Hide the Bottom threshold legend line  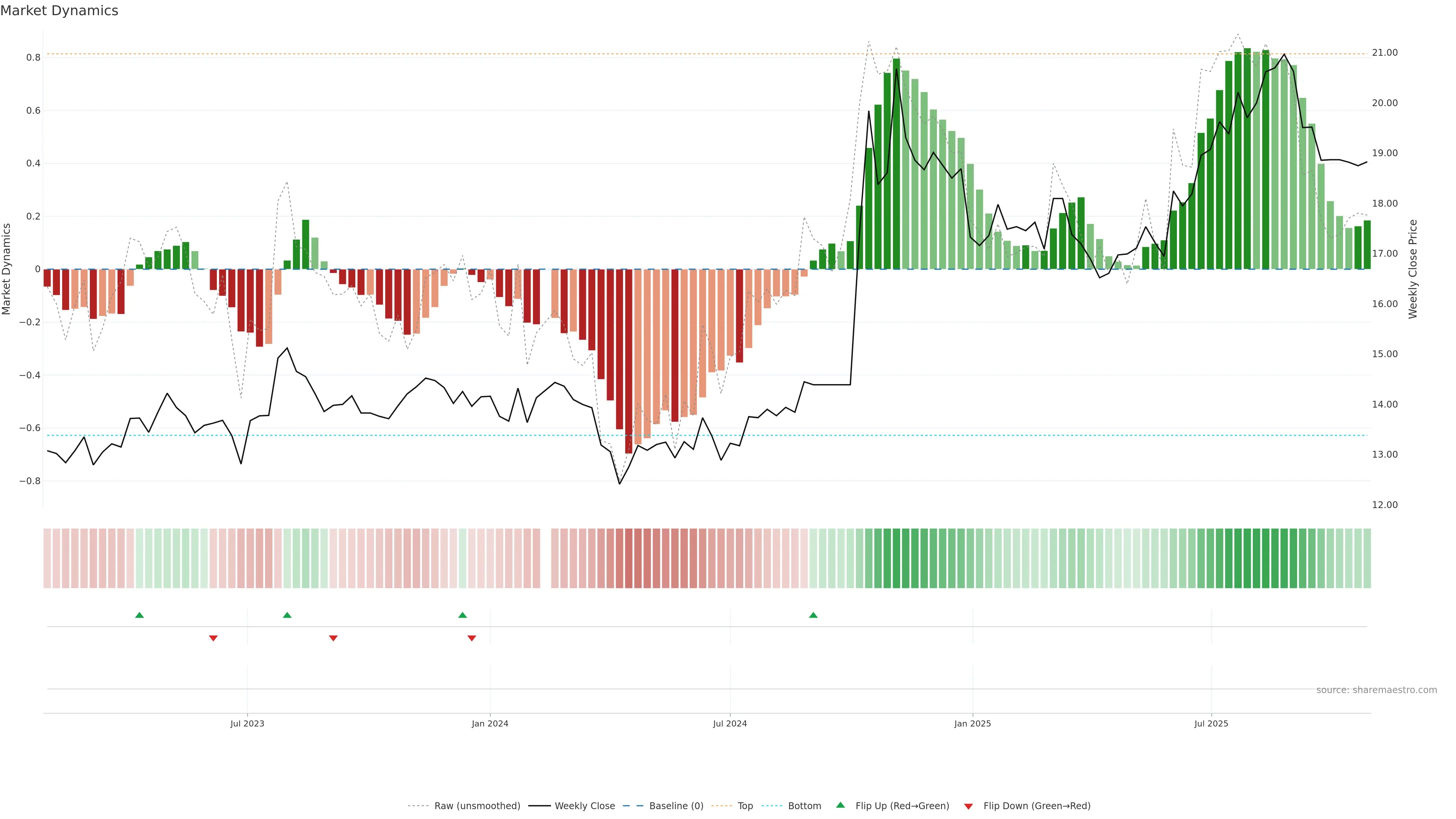(x=804, y=805)
